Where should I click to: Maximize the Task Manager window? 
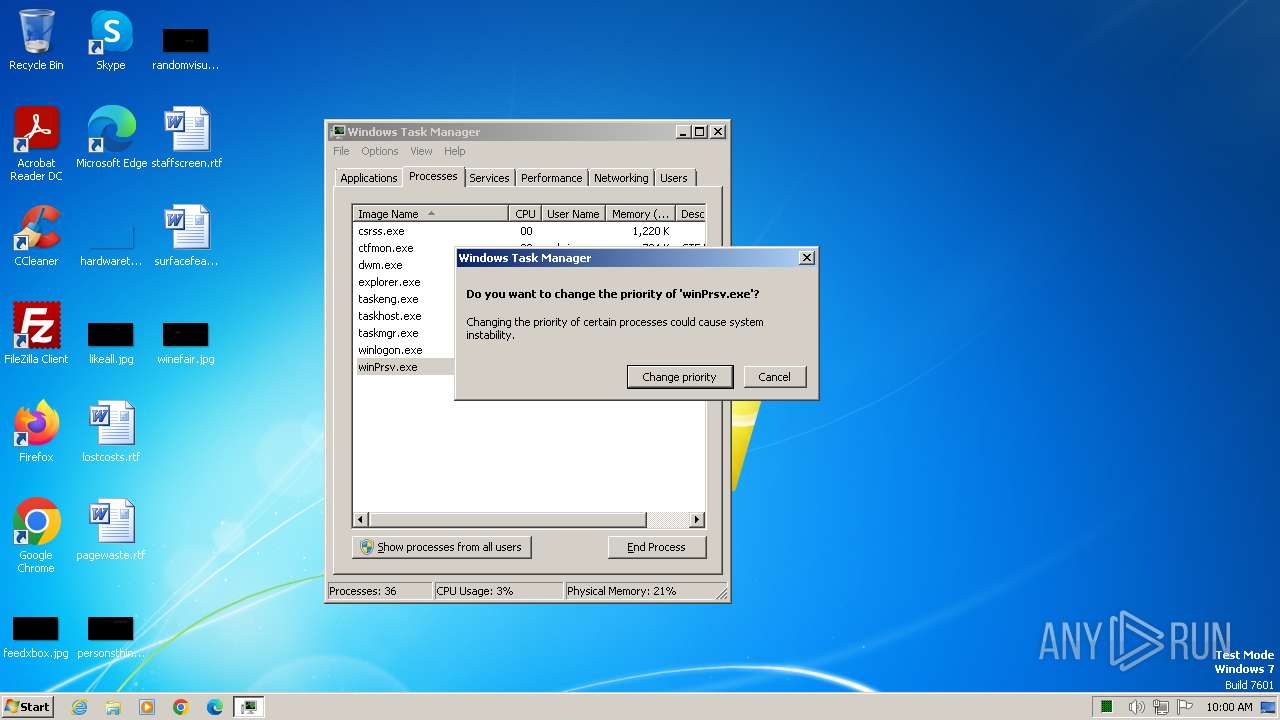[700, 131]
